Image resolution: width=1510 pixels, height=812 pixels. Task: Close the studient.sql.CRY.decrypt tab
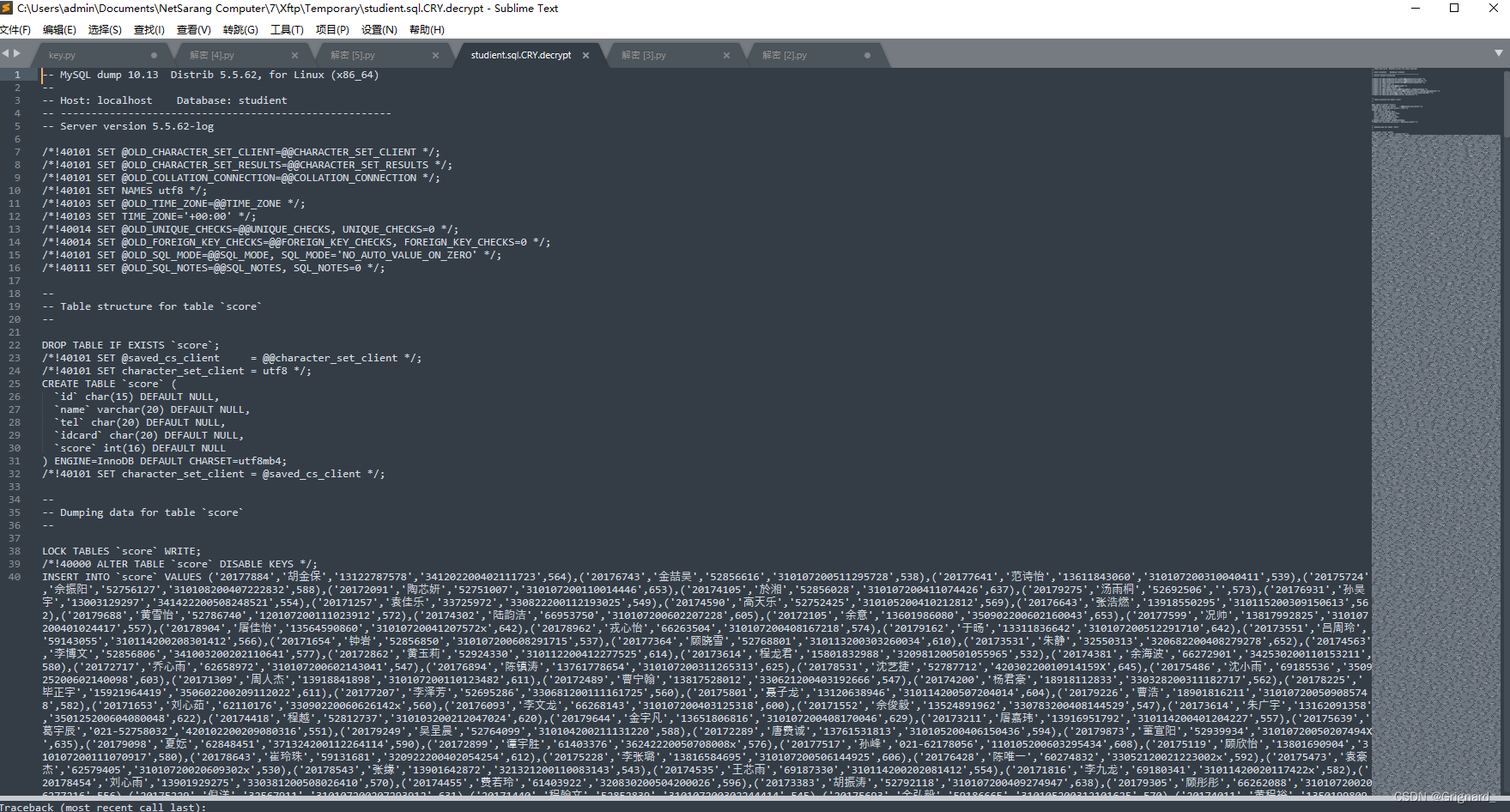(585, 55)
